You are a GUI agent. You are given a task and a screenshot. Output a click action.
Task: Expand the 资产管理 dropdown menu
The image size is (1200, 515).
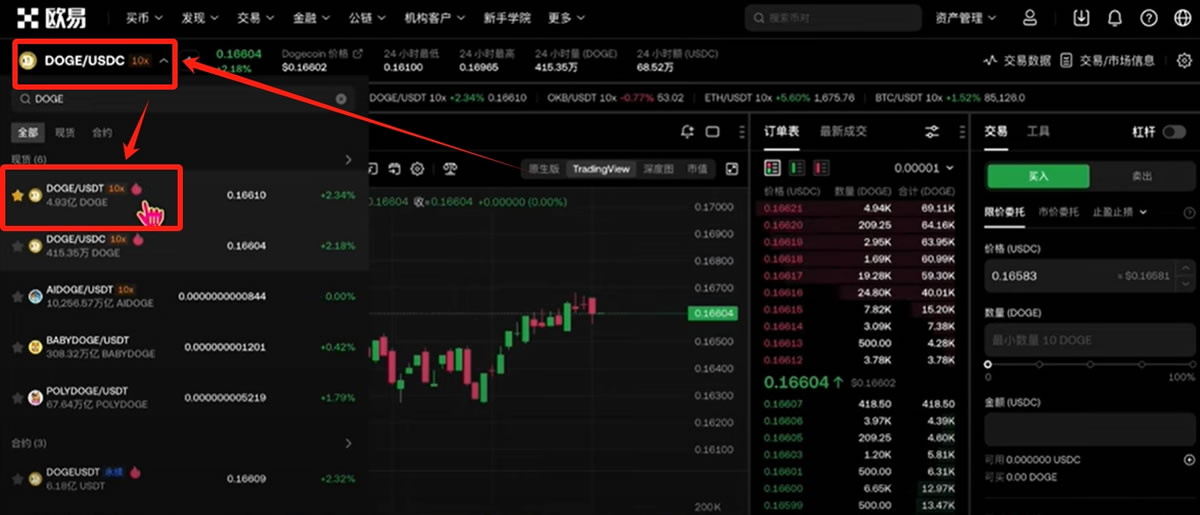click(x=965, y=18)
